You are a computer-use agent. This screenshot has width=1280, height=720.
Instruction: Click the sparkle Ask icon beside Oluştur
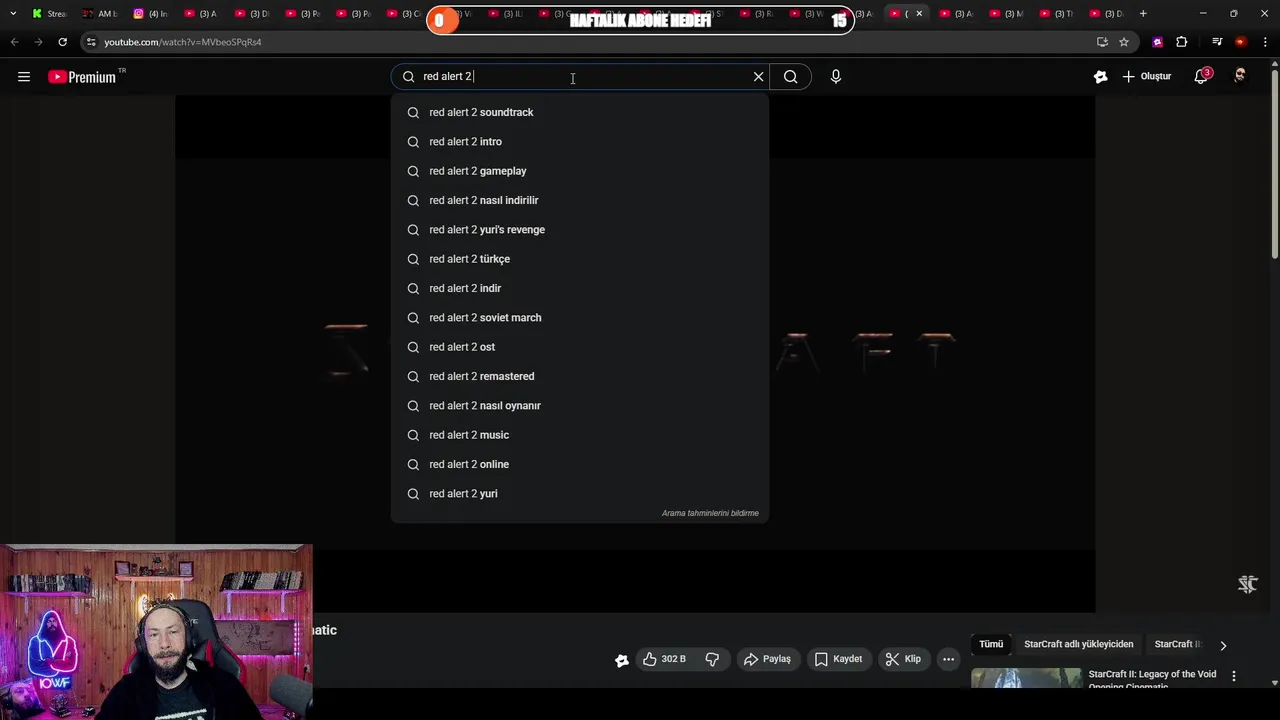coord(1101,77)
